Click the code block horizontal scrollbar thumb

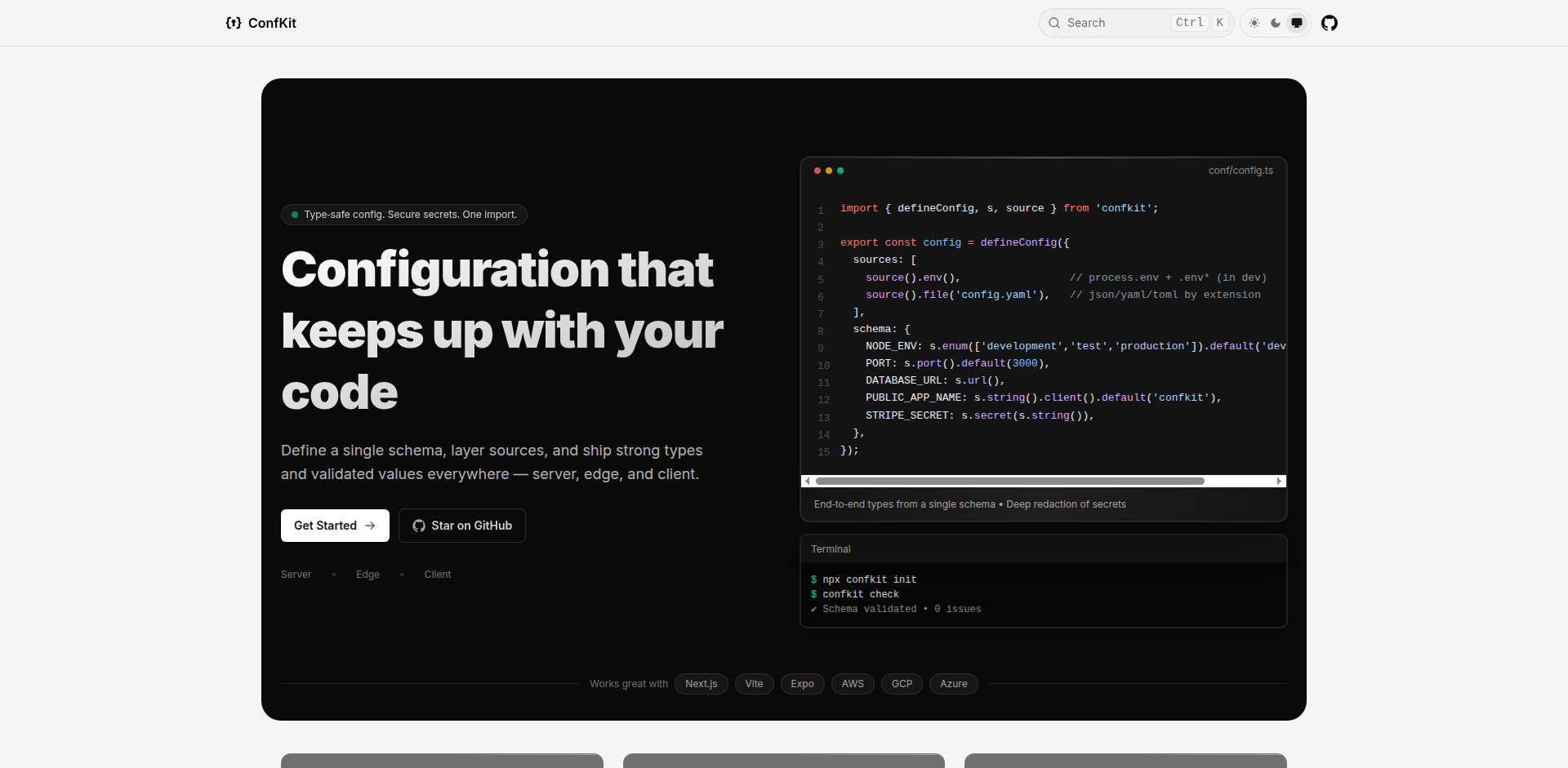click(x=1010, y=482)
